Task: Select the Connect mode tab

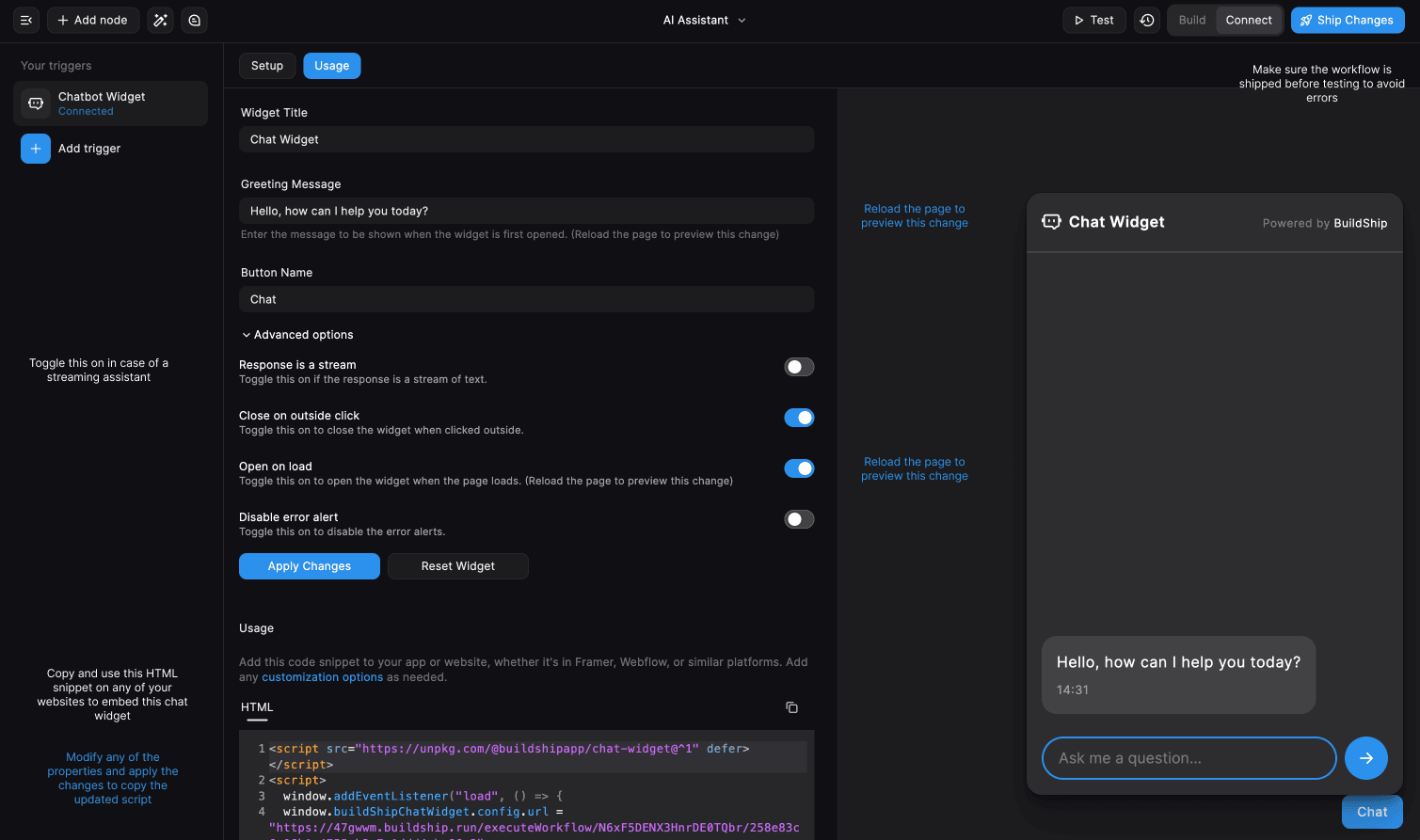Action: (1249, 20)
